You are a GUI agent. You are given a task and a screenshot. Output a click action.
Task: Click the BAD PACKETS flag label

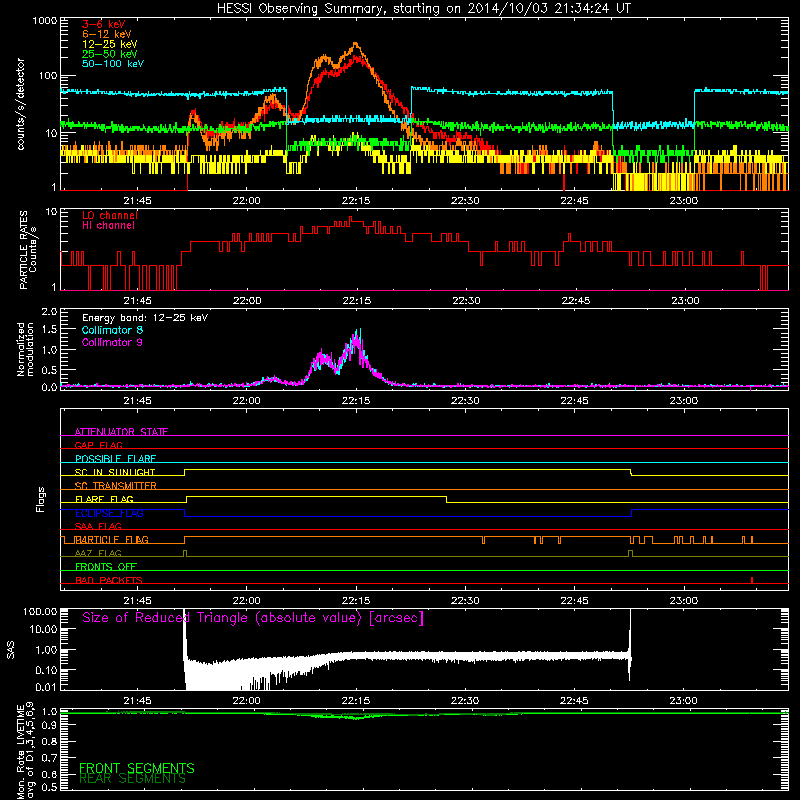(x=109, y=580)
